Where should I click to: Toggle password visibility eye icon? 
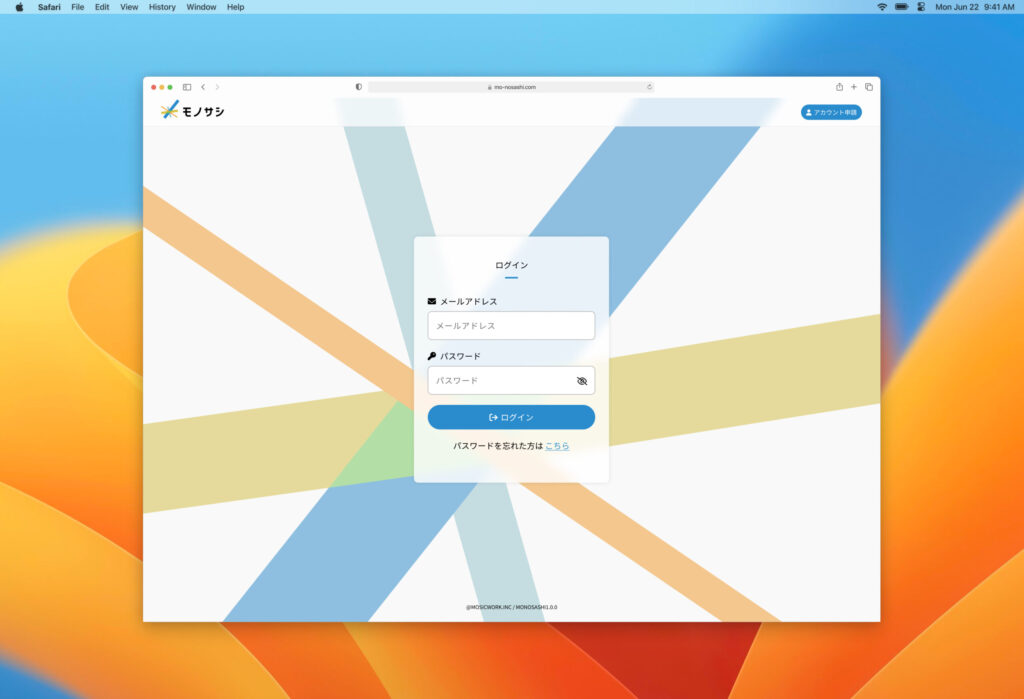(582, 381)
